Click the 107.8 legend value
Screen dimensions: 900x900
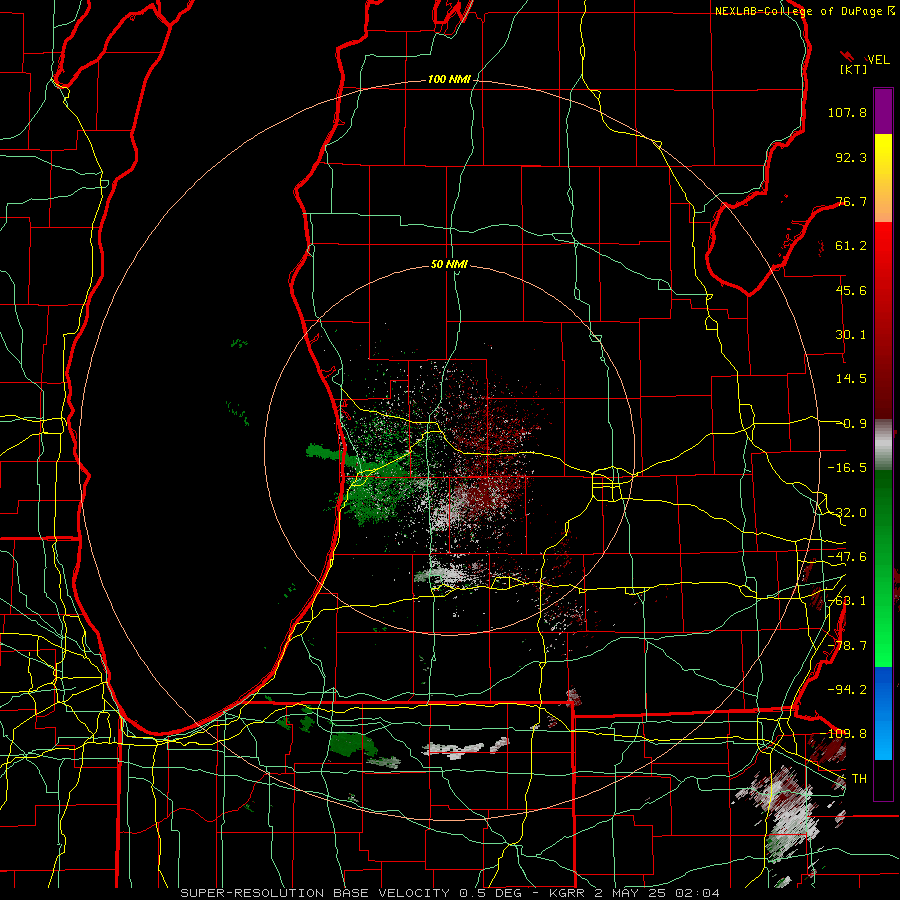(847, 112)
